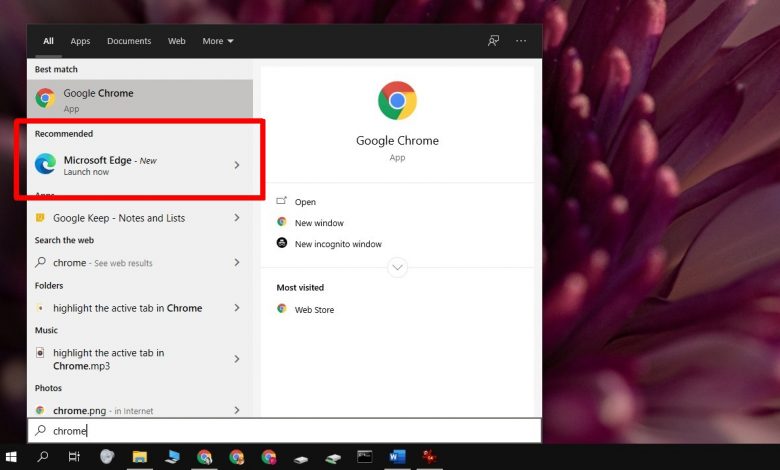Open the grey round icon after Task View

click(x=106, y=457)
